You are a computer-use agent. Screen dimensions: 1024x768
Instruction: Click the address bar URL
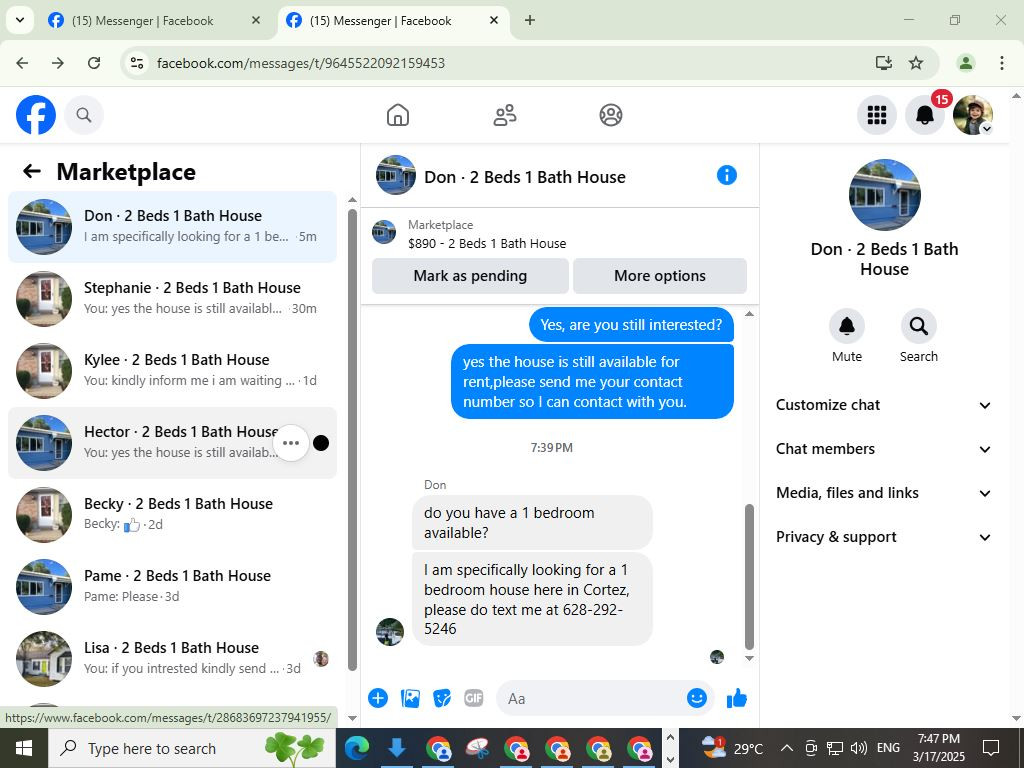[301, 63]
